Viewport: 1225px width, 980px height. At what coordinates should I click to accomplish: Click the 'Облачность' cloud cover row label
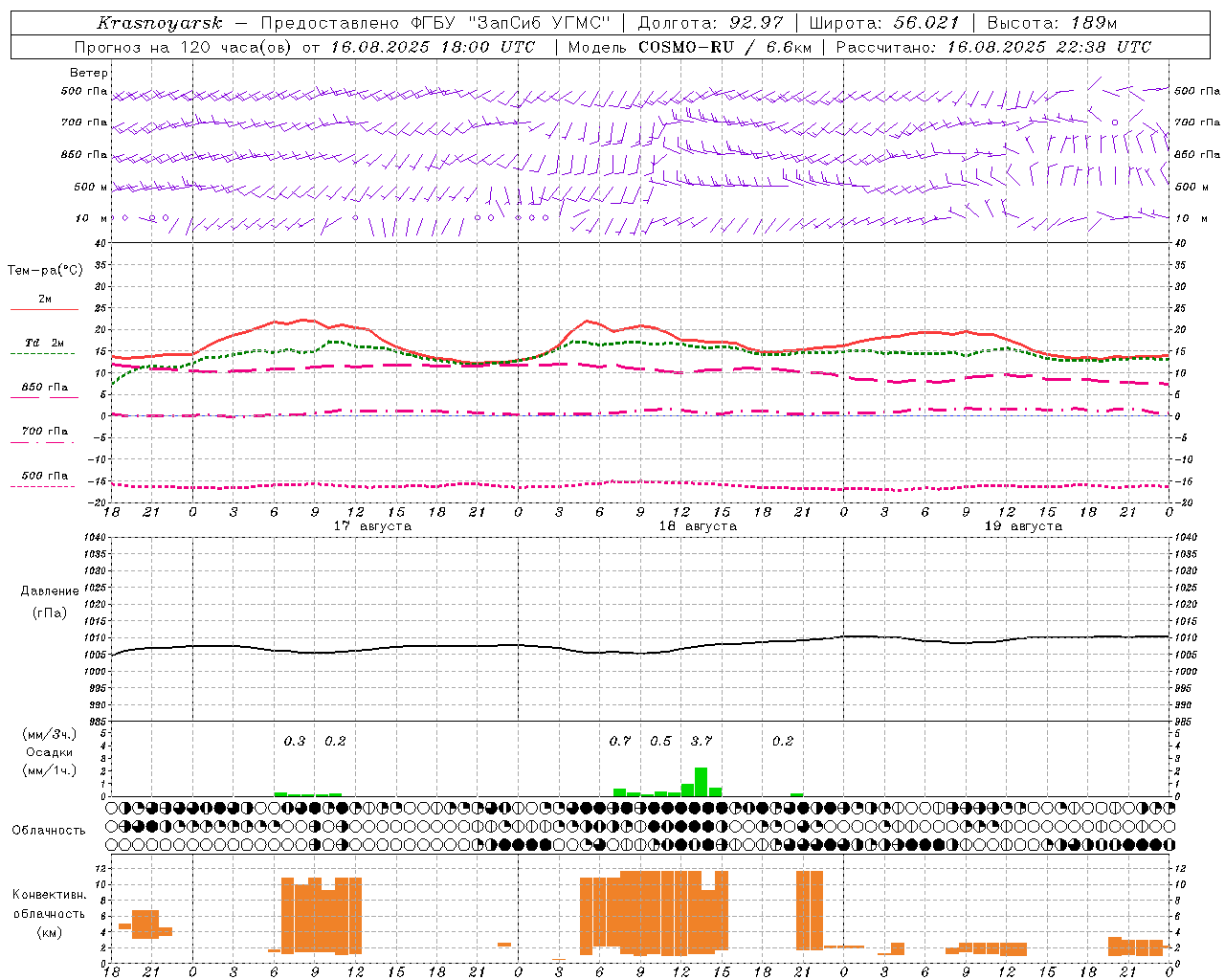click(49, 831)
